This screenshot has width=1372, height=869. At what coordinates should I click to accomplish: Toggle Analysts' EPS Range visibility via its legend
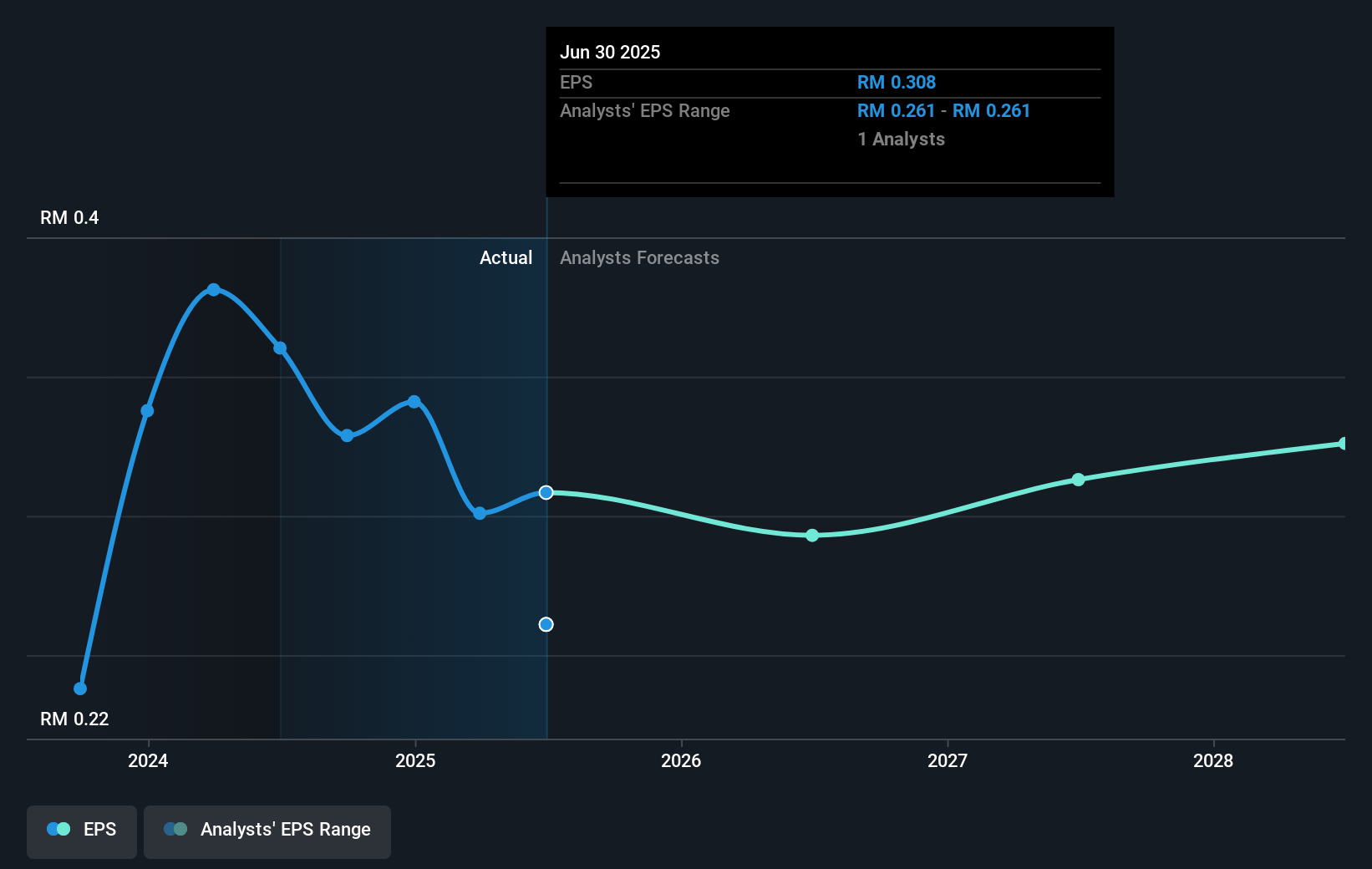point(267,831)
